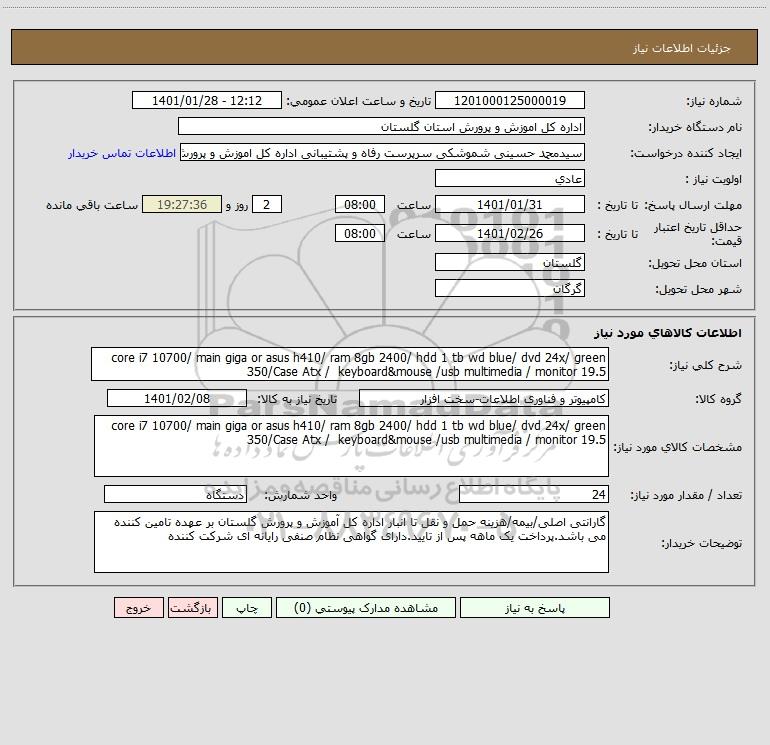The height and width of the screenshot is (745, 770).
Task: Click the buyer organization name field
Action: (x=381, y=126)
